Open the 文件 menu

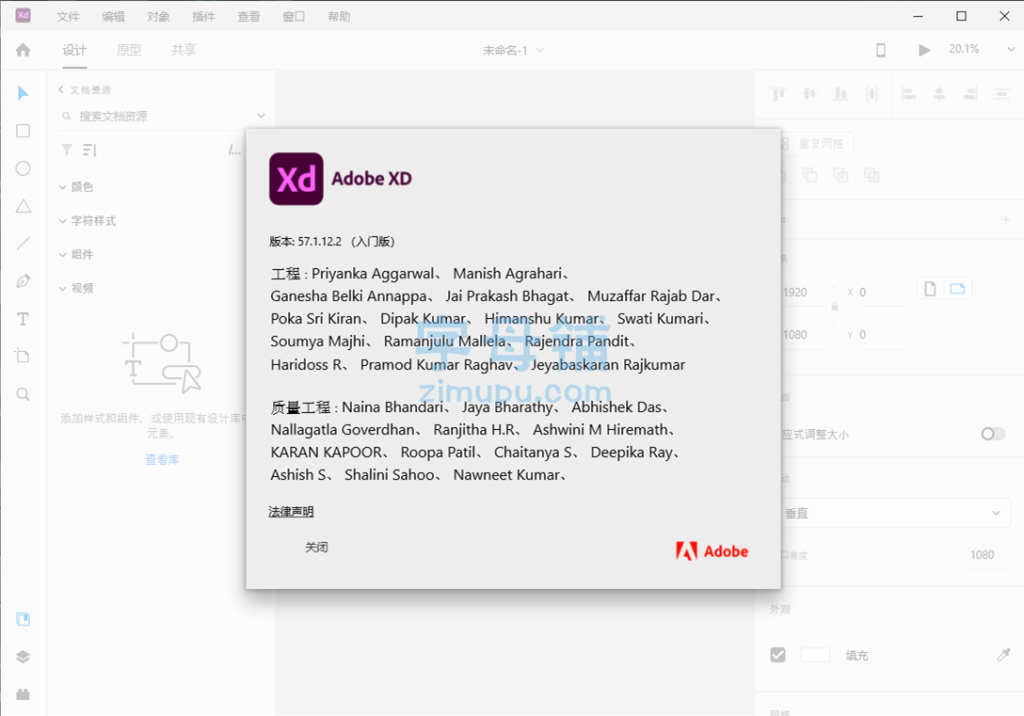68,16
